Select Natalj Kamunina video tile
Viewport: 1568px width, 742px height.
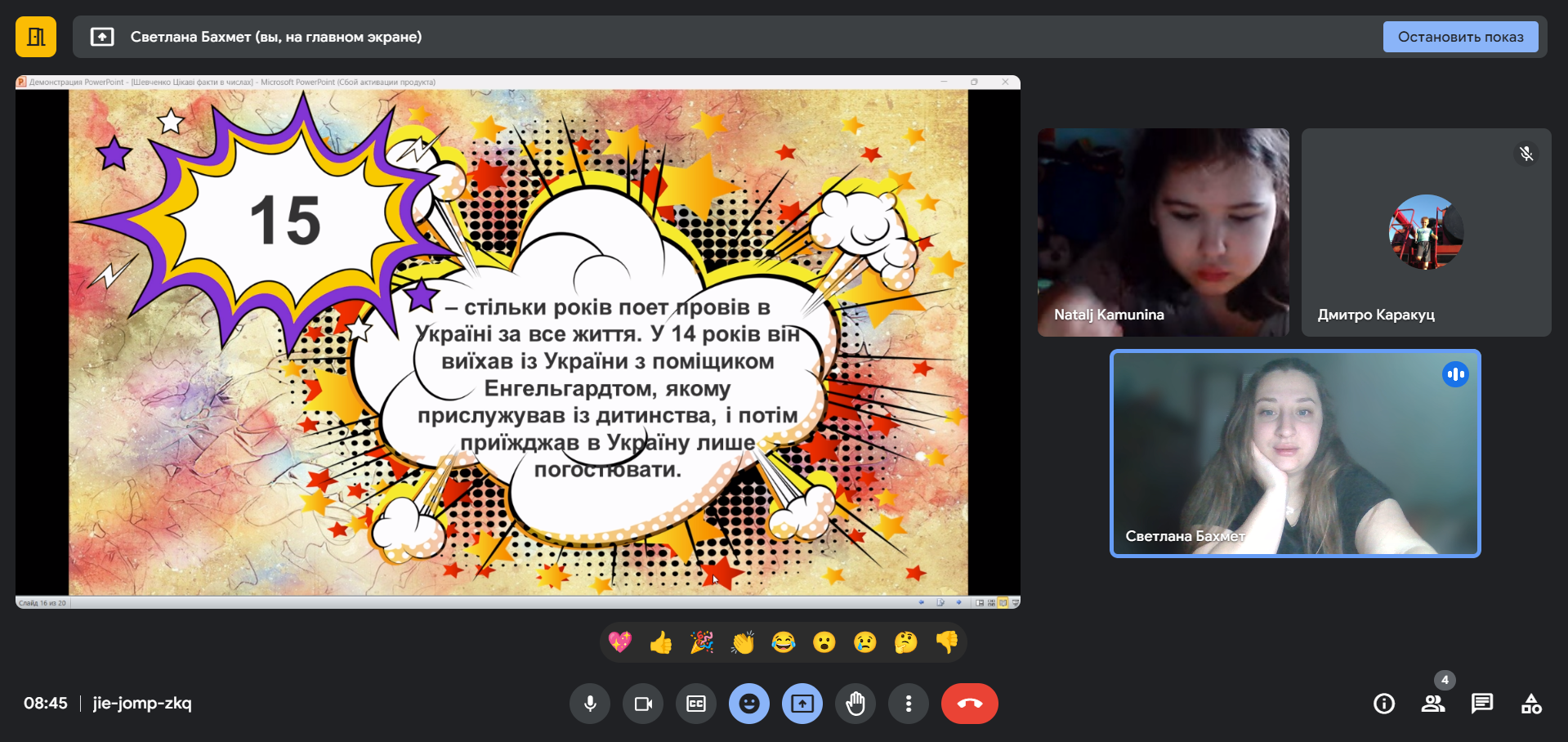[1163, 232]
